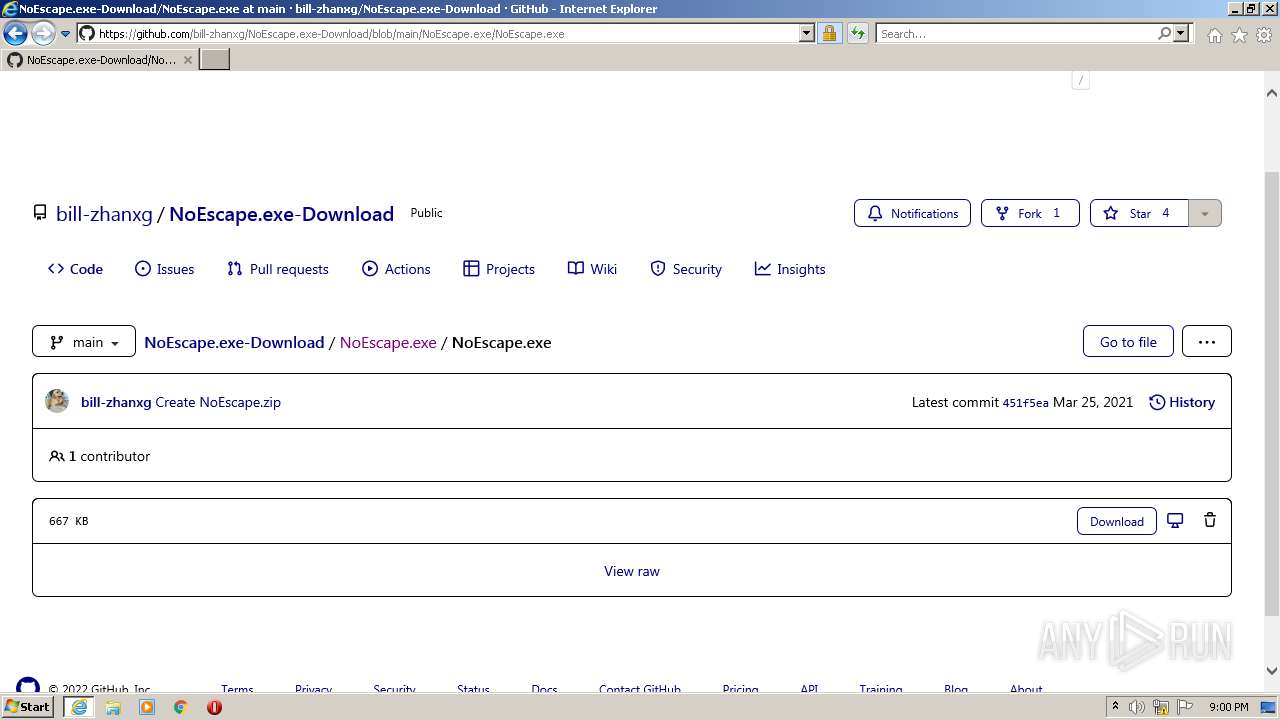Click the red security icon in taskbar
The width and height of the screenshot is (1280, 720).
214,707
